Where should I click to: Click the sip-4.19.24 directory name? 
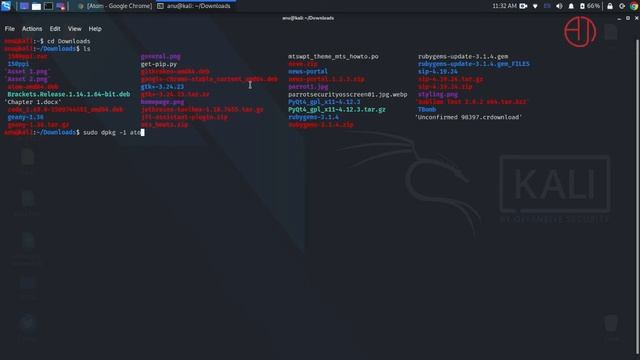[438, 71]
